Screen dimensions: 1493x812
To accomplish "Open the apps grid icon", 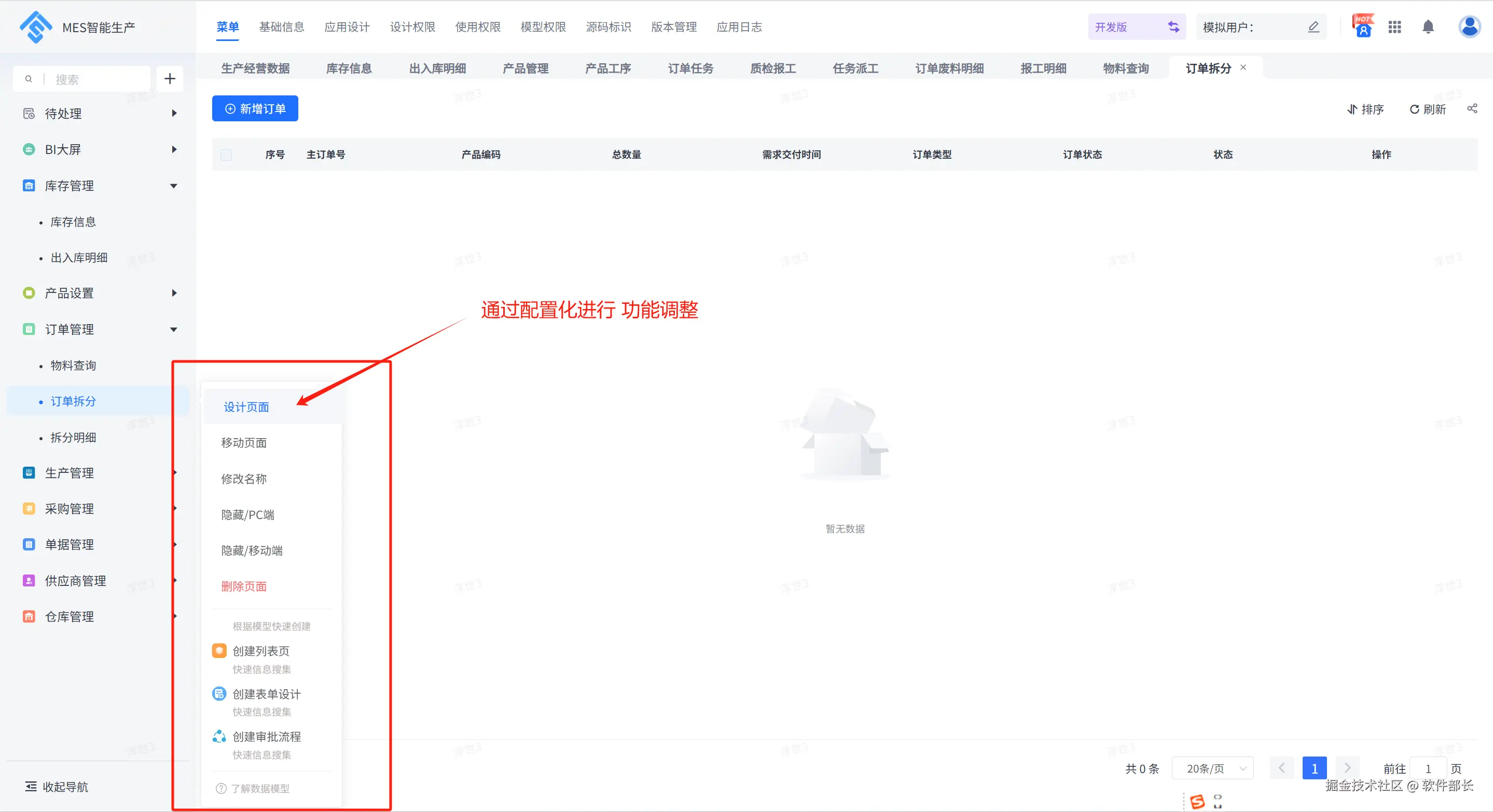I will (1394, 27).
